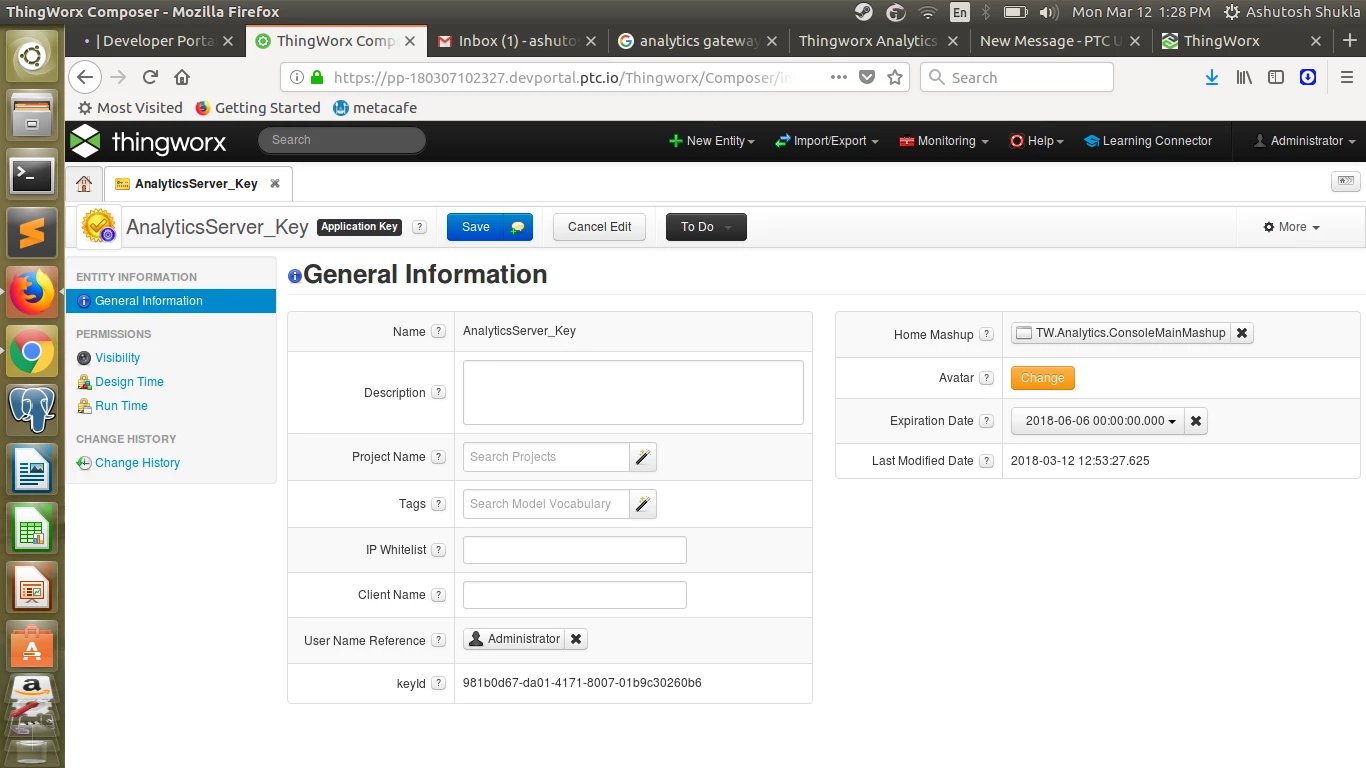
Task: Remove the TW.Analytics.ConsoleMainMashup home mashup
Action: [1242, 333]
